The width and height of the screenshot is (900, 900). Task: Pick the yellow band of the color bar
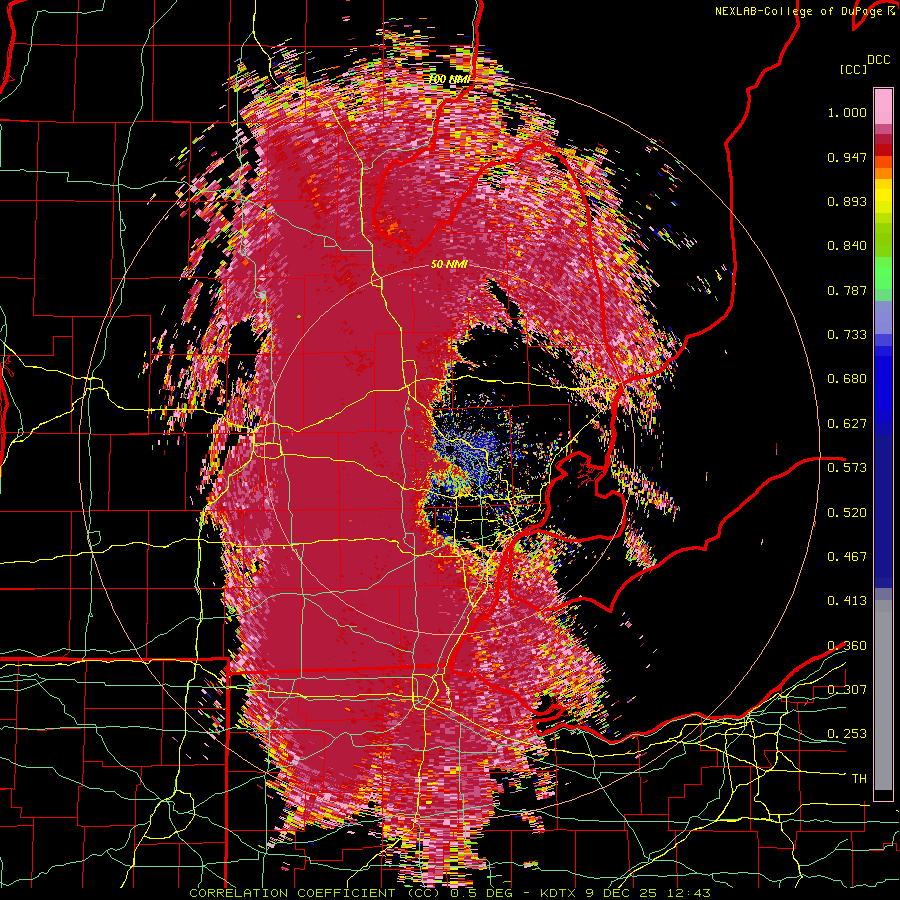click(883, 196)
